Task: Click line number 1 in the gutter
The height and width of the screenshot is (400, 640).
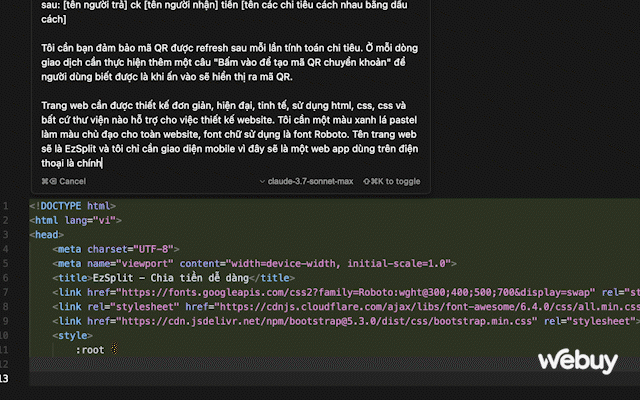Action: click(7, 206)
